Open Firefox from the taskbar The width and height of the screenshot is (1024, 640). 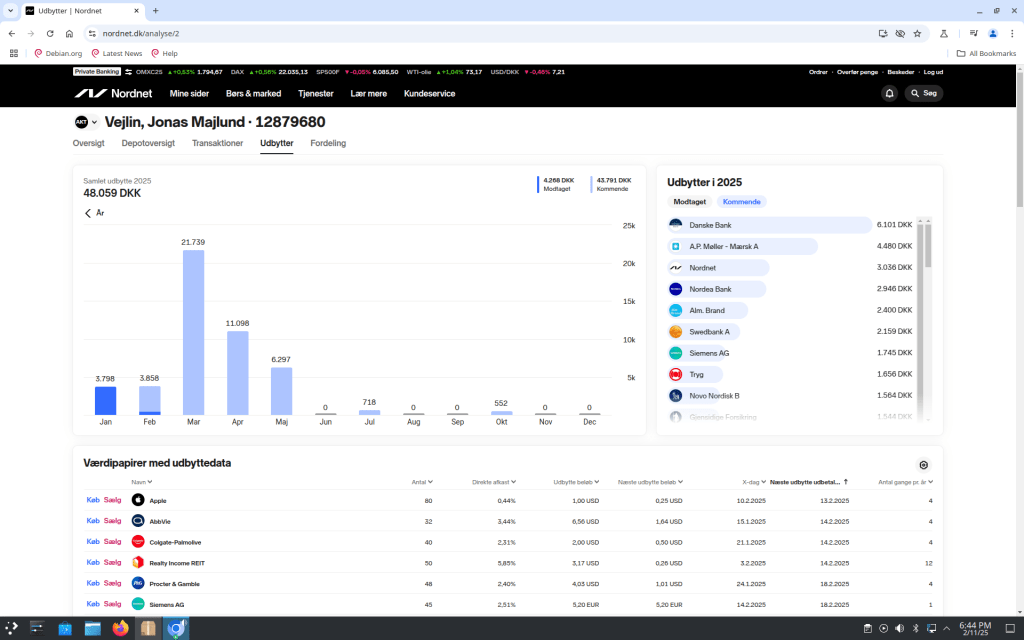(121, 628)
